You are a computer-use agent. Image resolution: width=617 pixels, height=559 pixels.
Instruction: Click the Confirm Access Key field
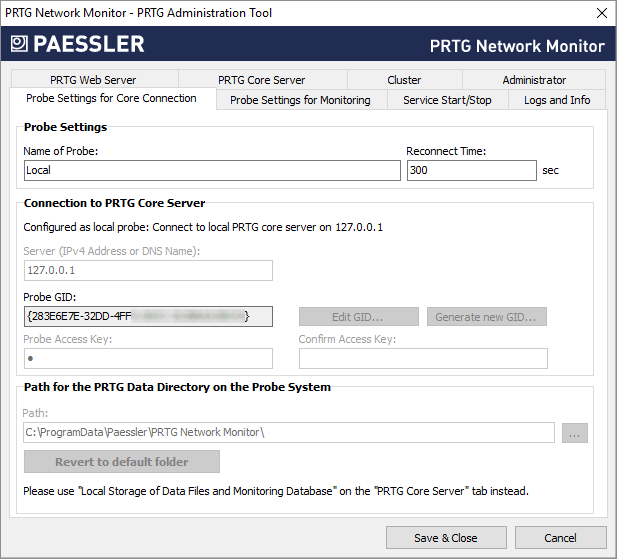[x=423, y=358]
